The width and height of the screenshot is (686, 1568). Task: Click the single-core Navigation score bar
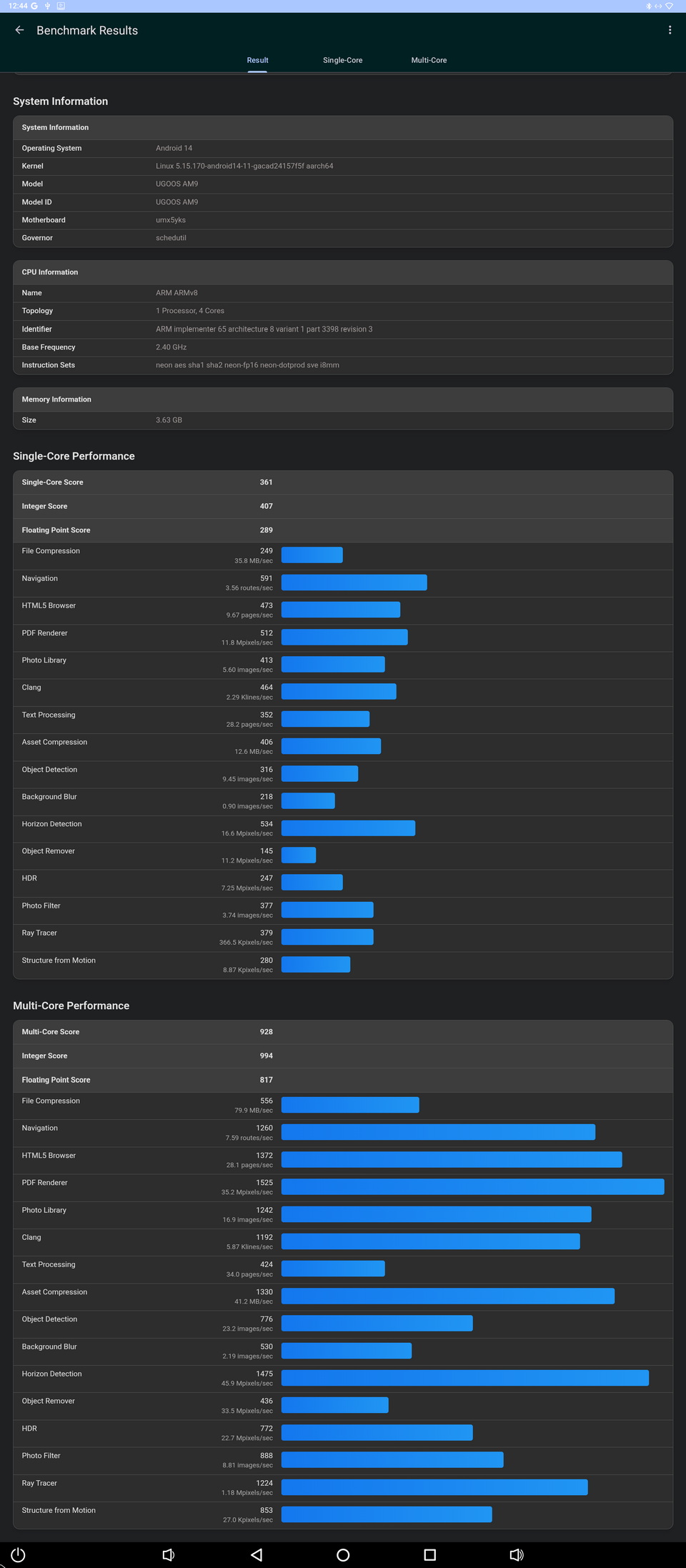click(354, 582)
